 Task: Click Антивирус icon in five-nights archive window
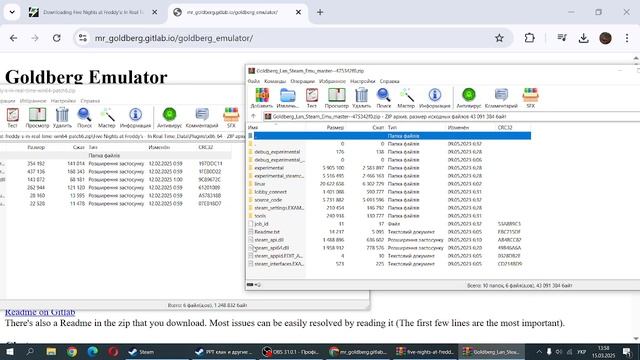click(169, 118)
